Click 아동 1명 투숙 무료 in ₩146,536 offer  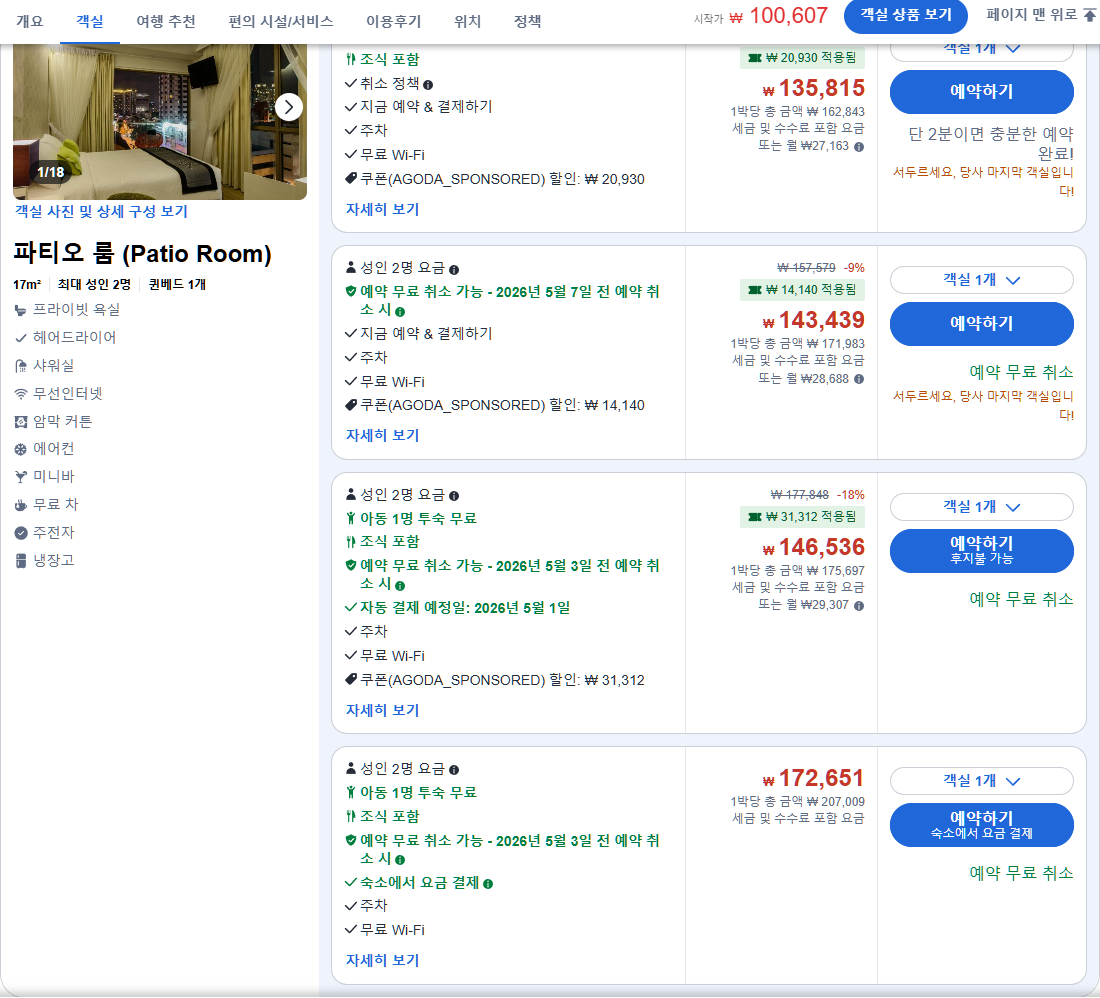[x=418, y=518]
